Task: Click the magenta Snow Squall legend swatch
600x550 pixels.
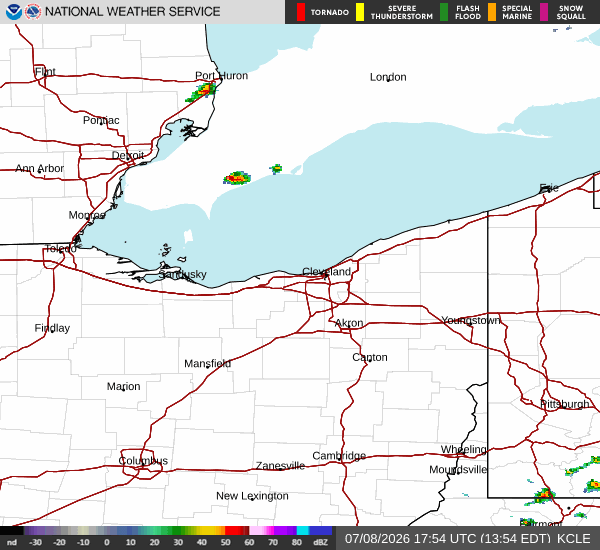Action: [544, 12]
